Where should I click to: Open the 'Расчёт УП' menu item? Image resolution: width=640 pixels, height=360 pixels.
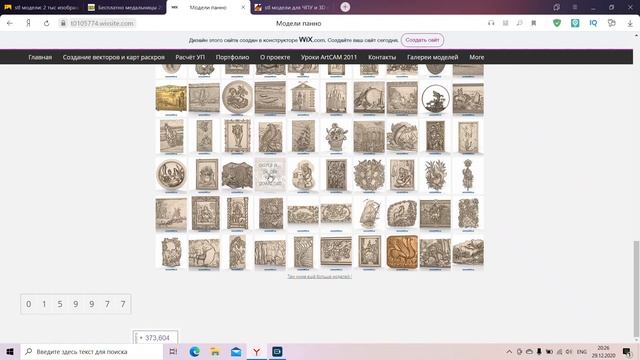coord(190,57)
